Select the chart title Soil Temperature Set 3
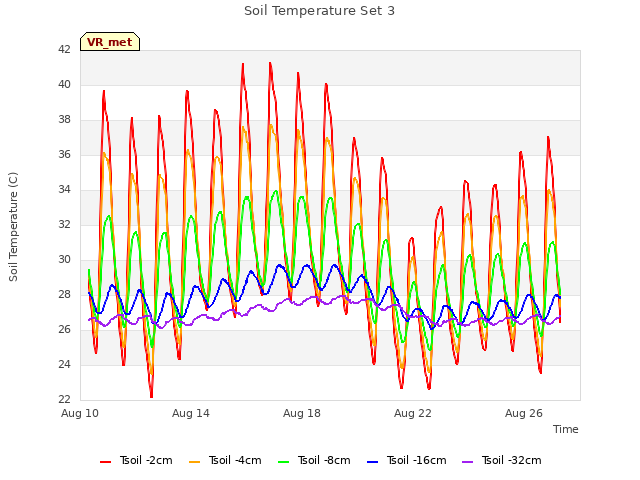The width and height of the screenshot is (640, 480). pos(320,11)
